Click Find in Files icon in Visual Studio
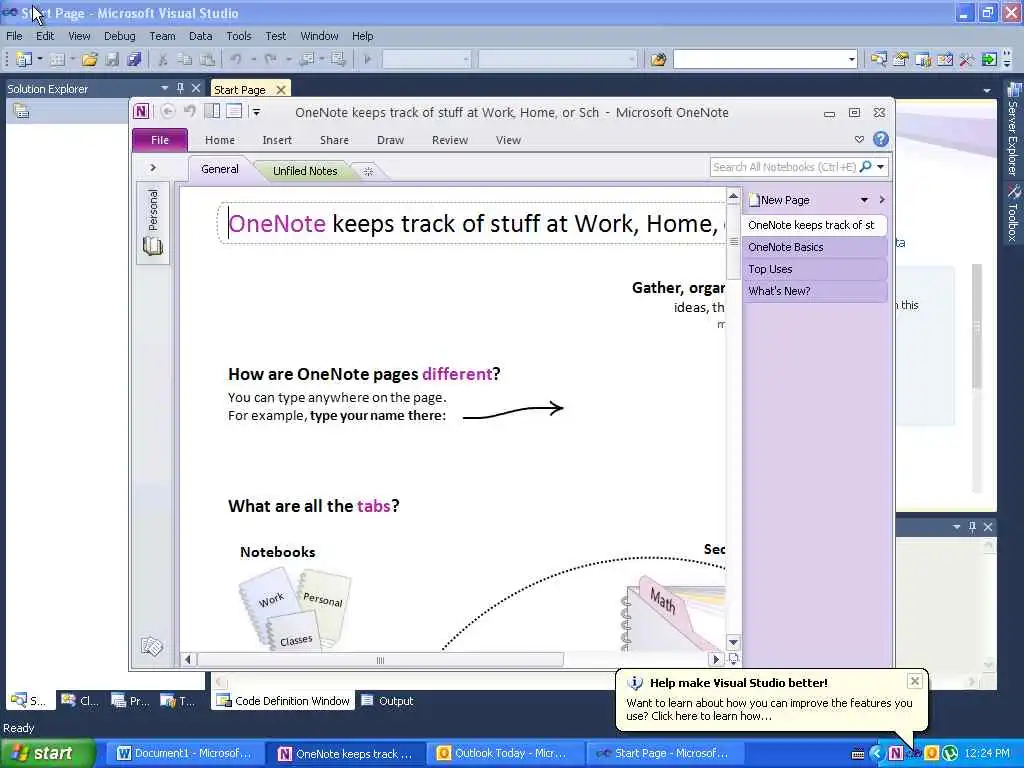Image resolution: width=1024 pixels, height=768 pixels. coord(658,59)
